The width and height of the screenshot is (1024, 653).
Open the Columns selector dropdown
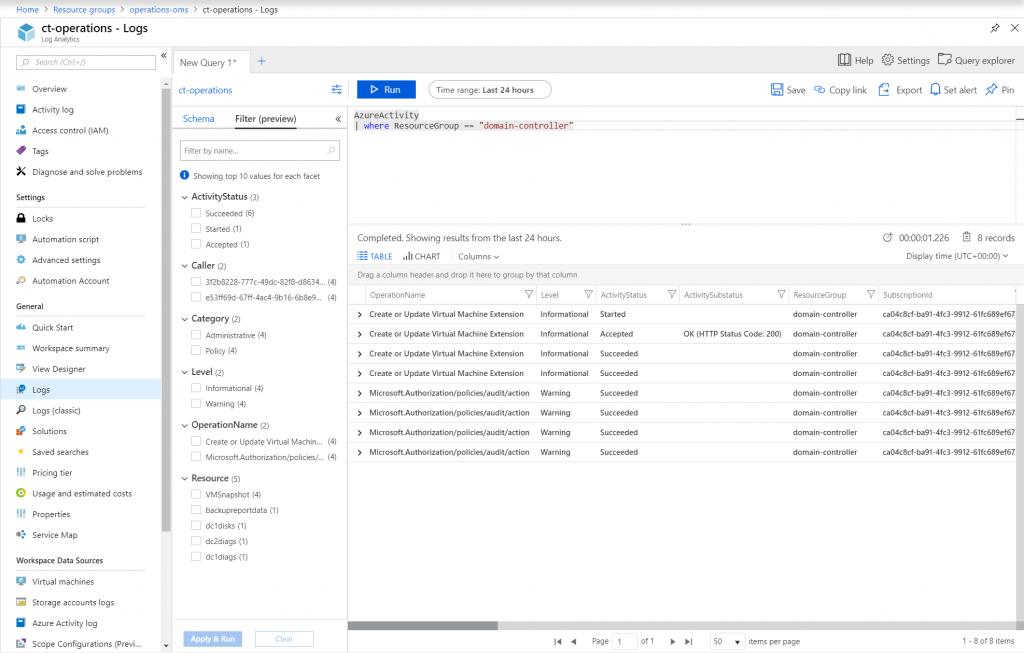[478, 255]
